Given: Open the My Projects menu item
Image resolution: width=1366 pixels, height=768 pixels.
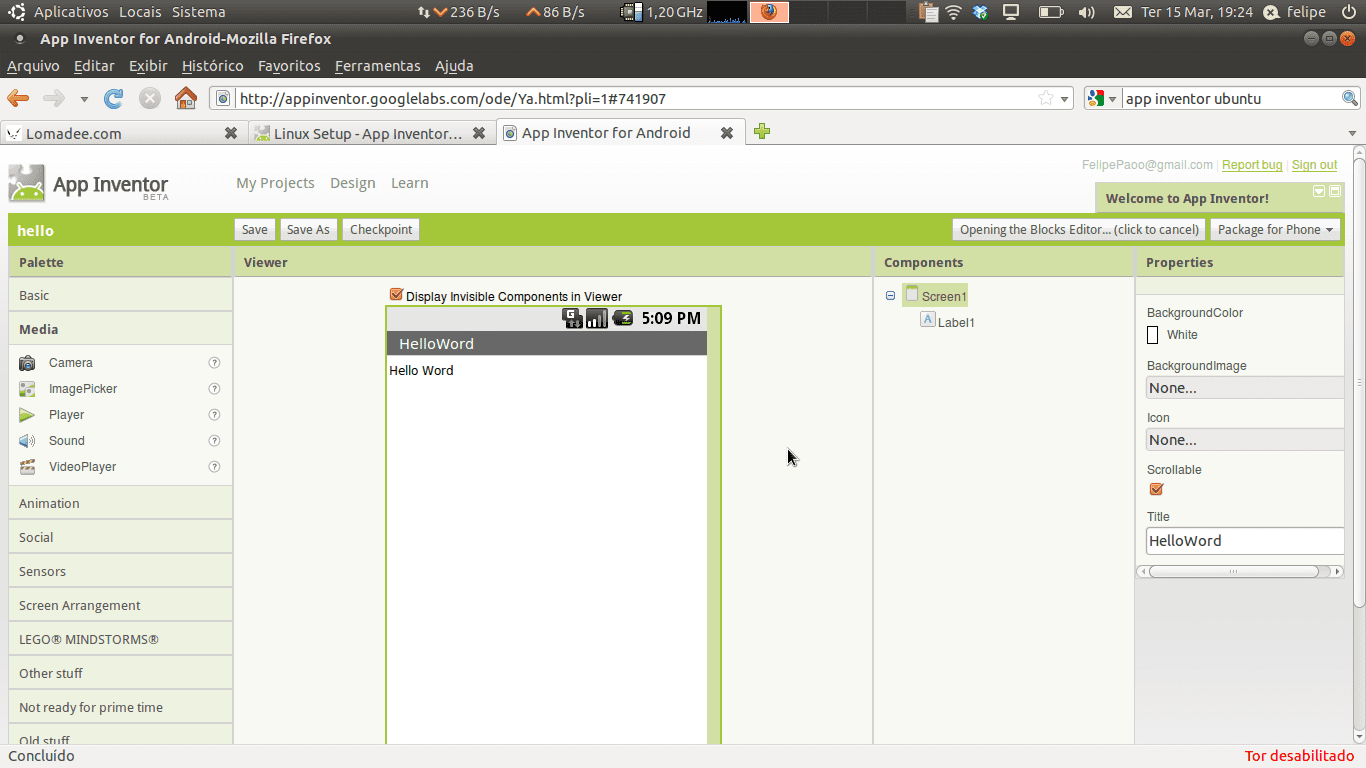Looking at the screenshot, I should (x=275, y=183).
